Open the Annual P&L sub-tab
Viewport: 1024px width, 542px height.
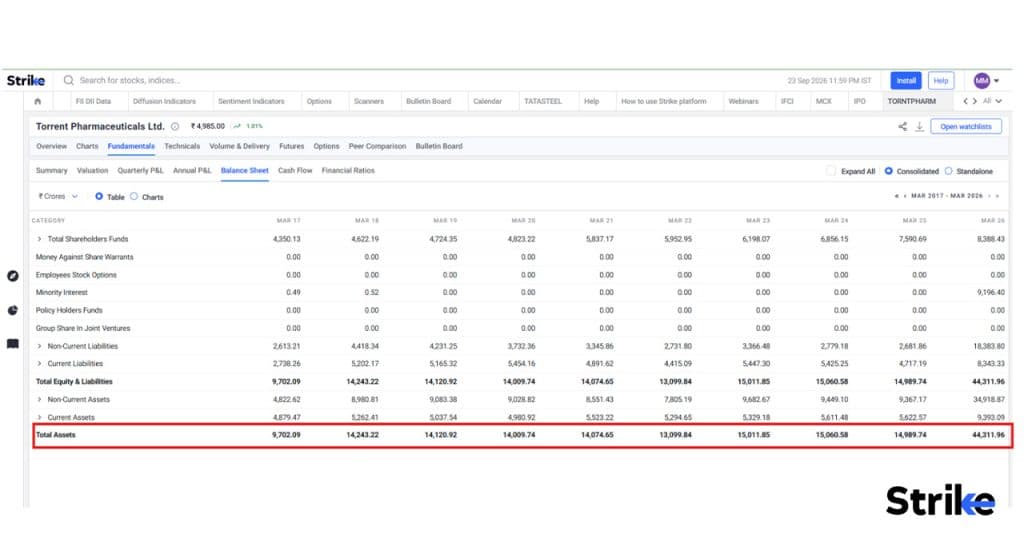pyautogui.click(x=192, y=170)
